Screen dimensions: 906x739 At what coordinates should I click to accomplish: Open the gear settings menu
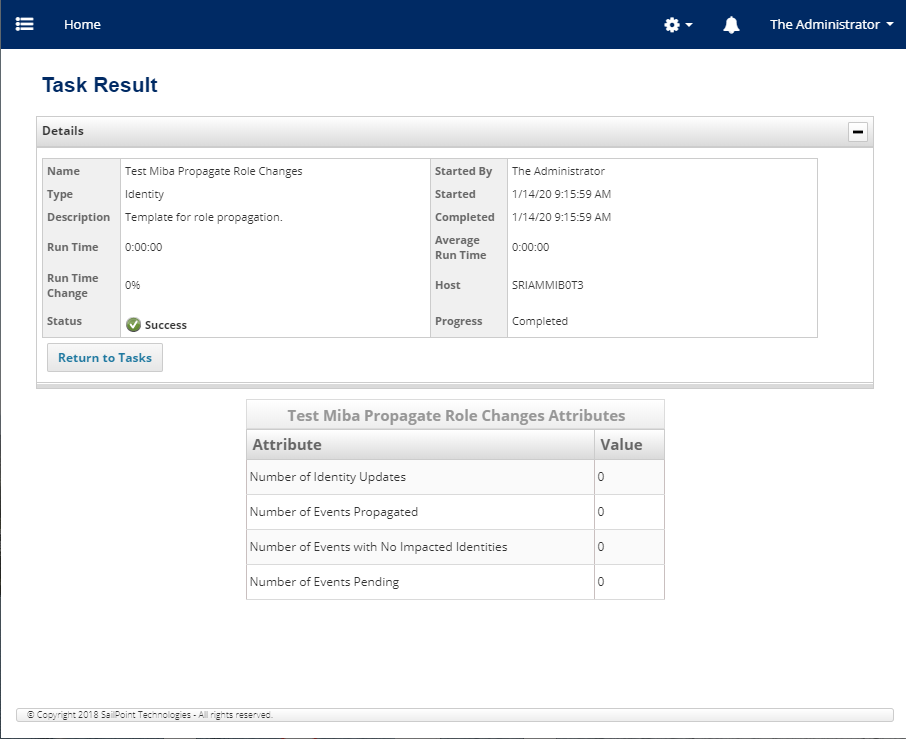tap(678, 25)
